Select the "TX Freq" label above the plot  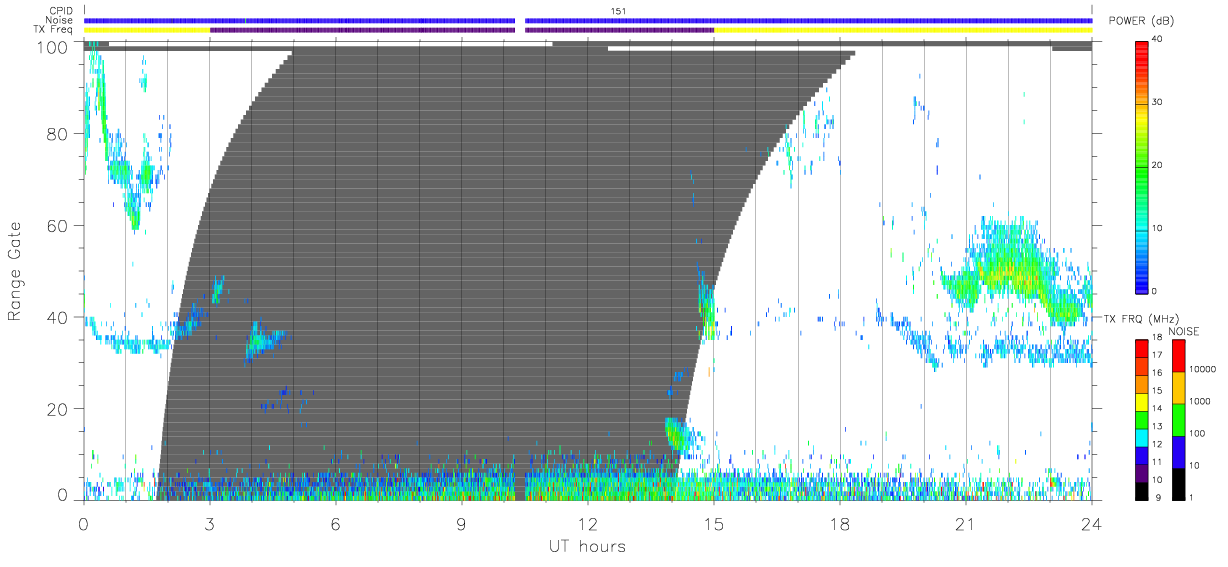coord(54,29)
